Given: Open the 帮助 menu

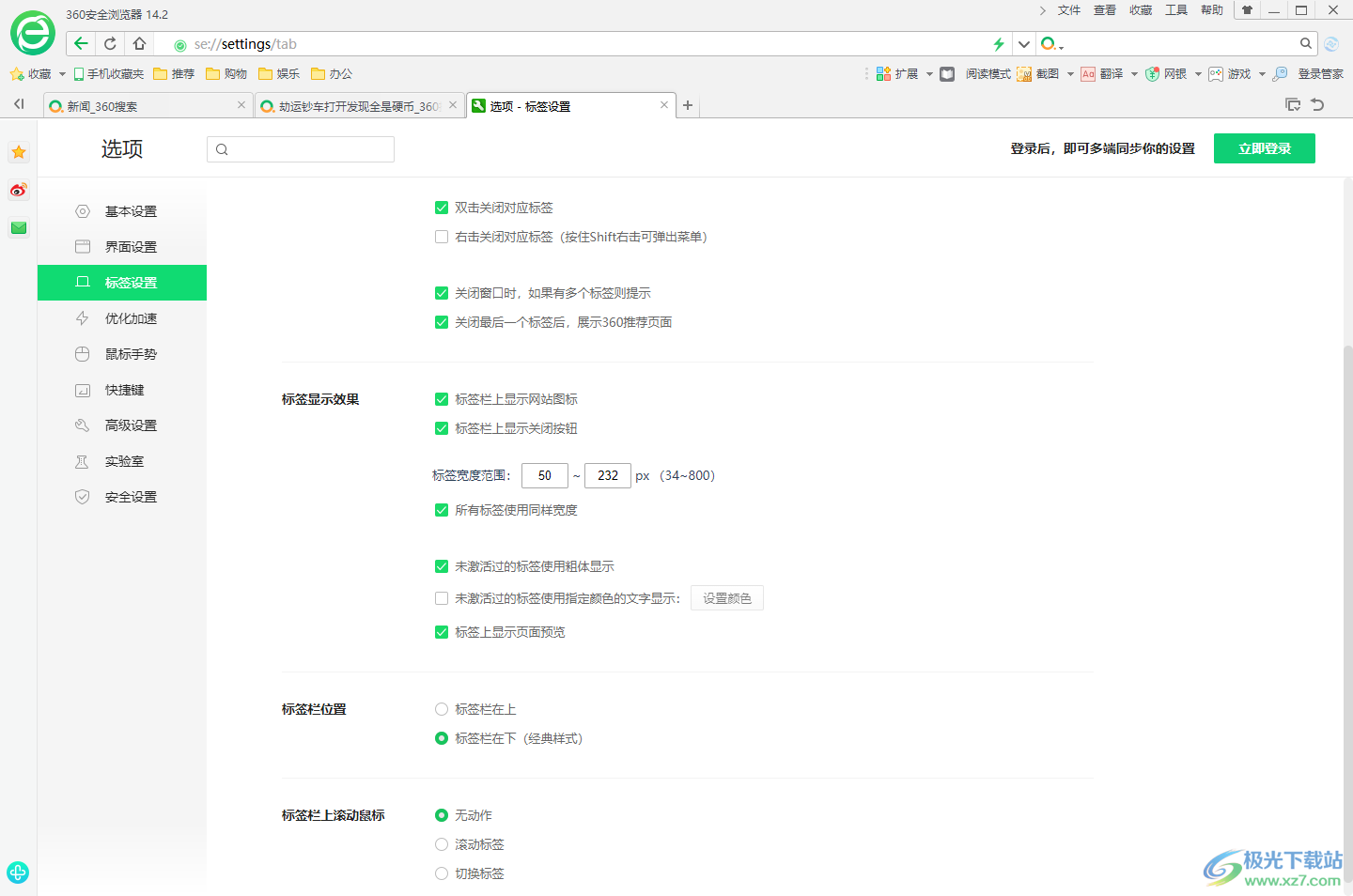Looking at the screenshot, I should coord(1212,10).
